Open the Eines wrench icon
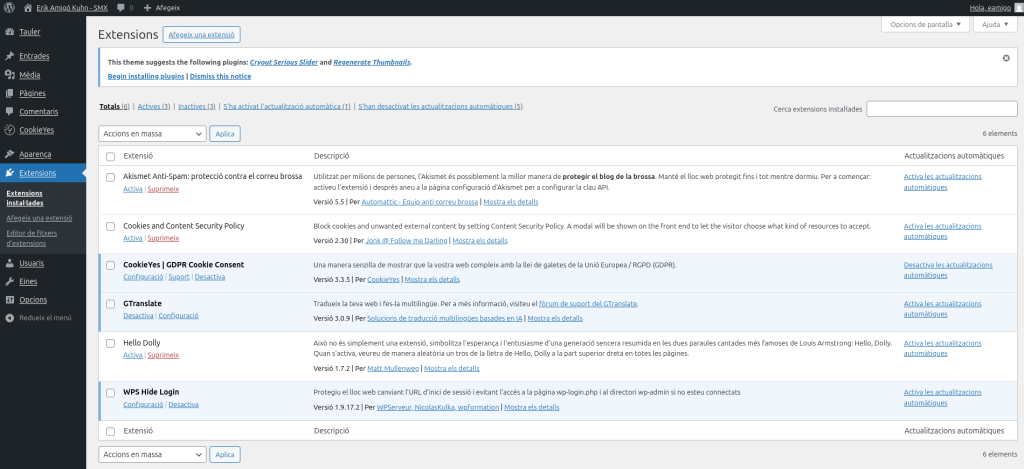This screenshot has height=469, width=1024. click(9, 282)
